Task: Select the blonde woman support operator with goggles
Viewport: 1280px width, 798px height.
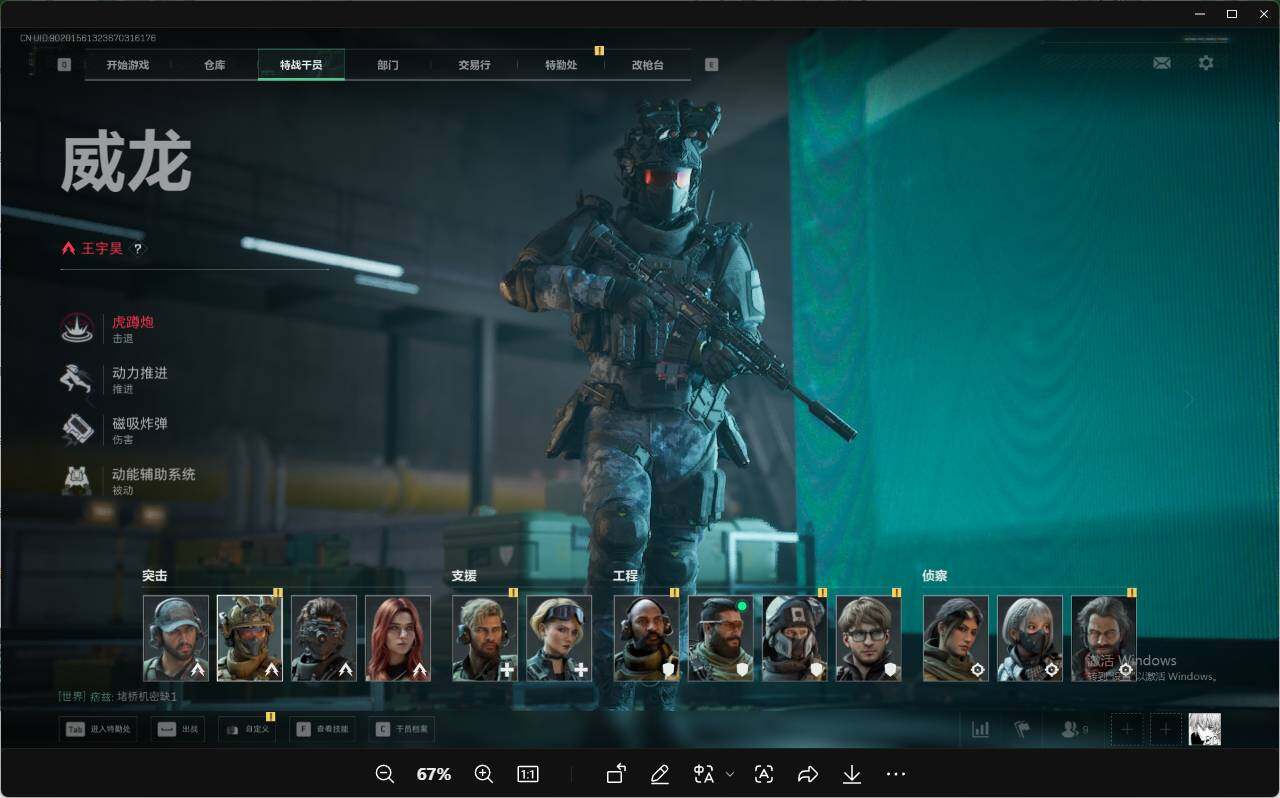Action: click(559, 638)
